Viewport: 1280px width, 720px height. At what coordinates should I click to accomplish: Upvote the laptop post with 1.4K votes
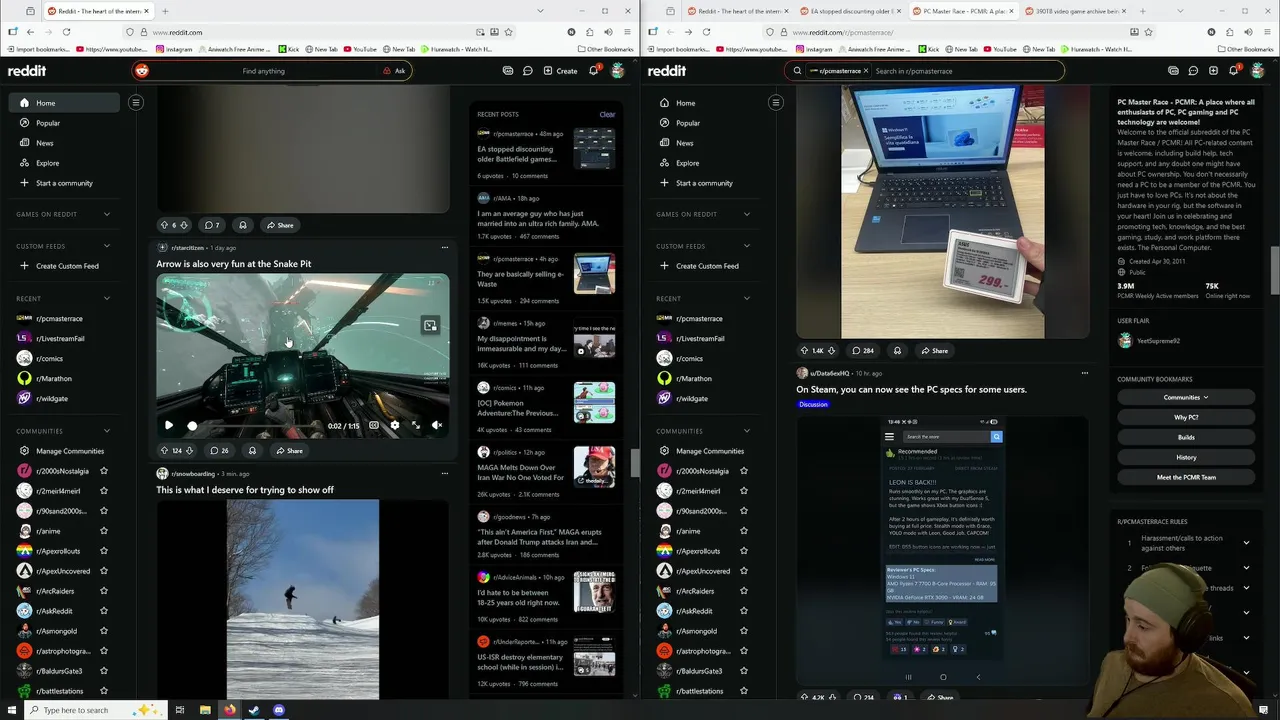pyautogui.click(x=804, y=351)
